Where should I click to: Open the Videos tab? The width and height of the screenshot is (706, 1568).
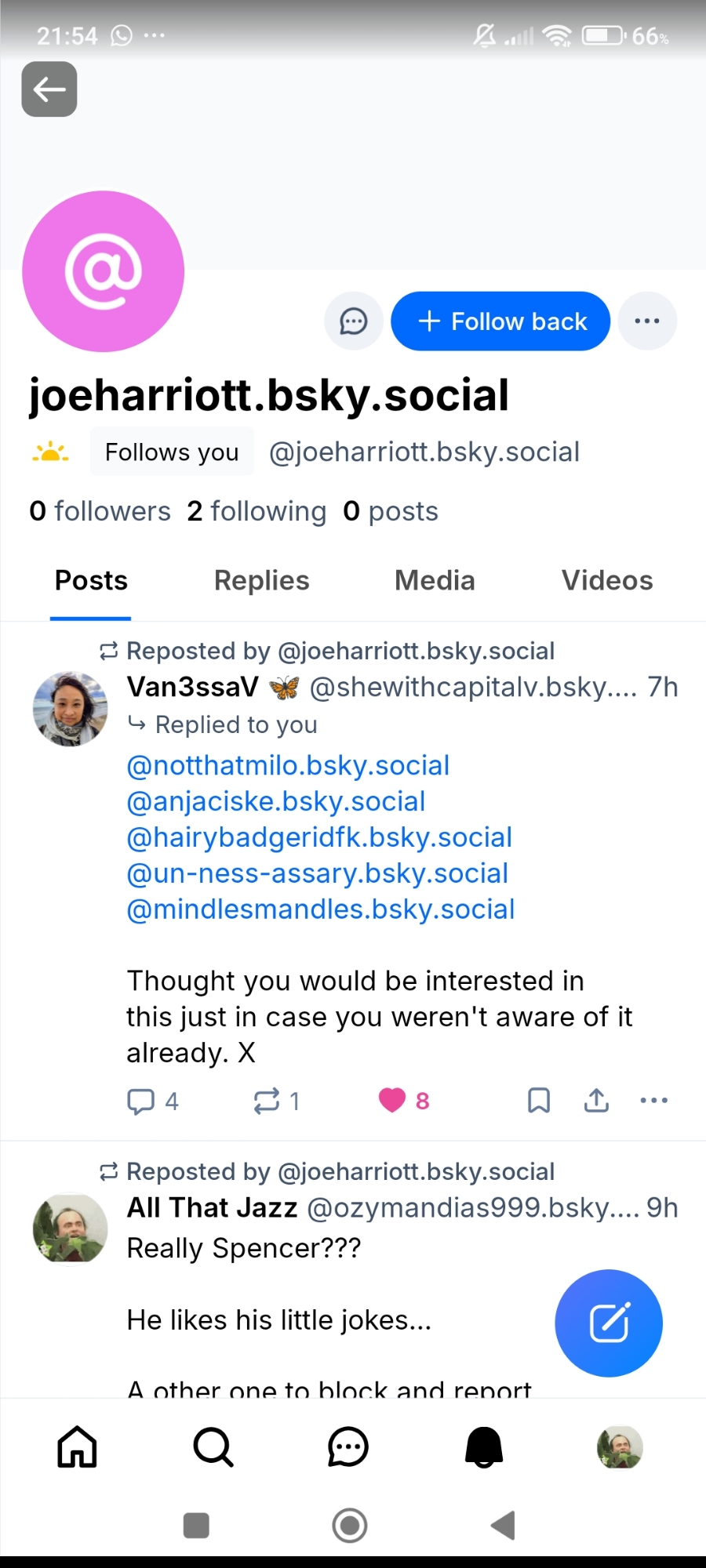pyautogui.click(x=607, y=581)
